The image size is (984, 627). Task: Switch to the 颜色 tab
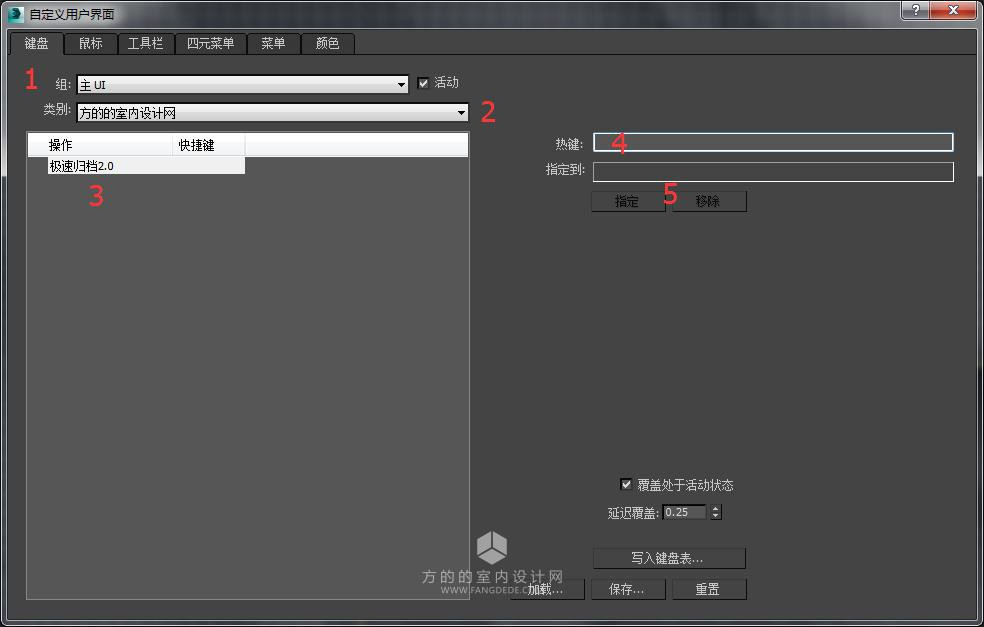[x=328, y=43]
